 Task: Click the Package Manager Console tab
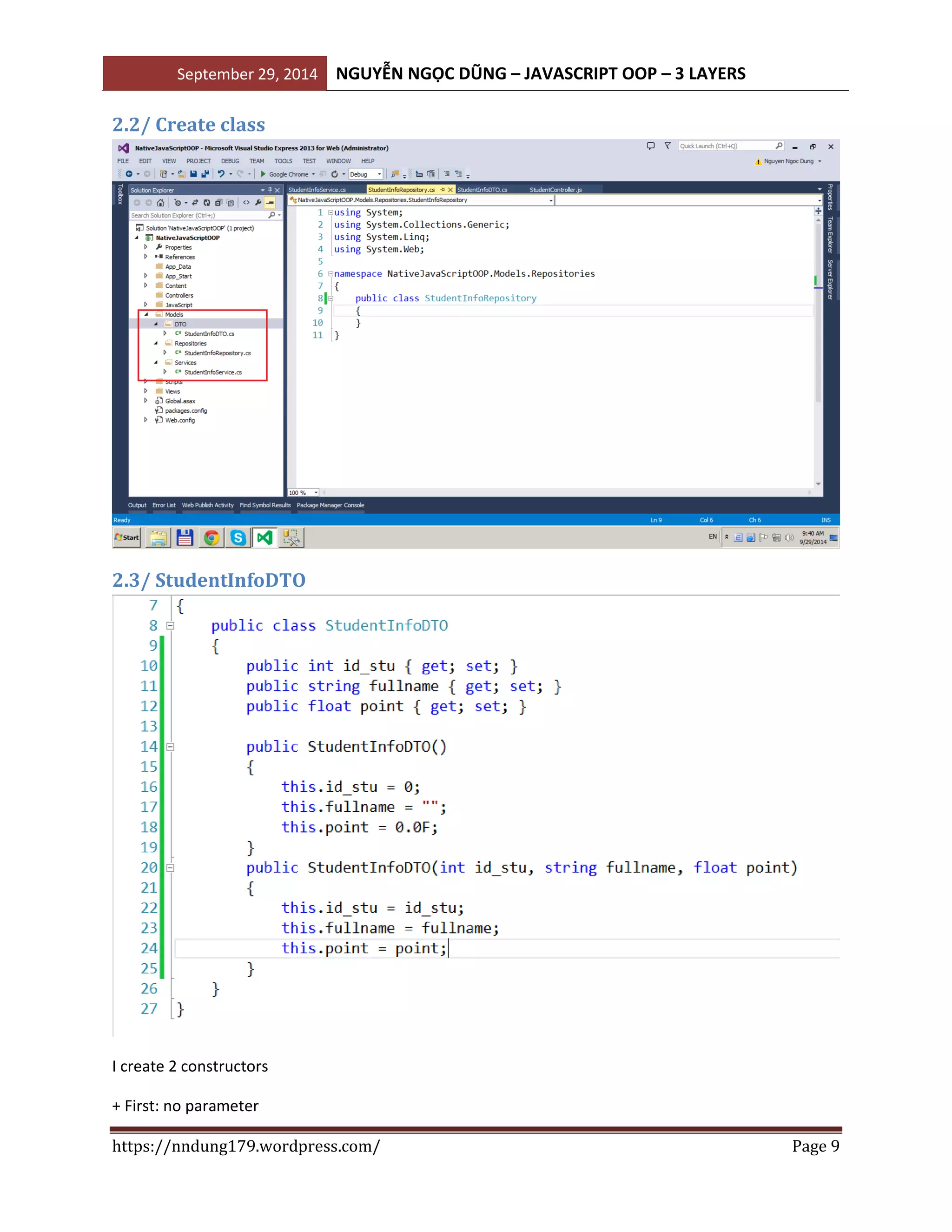pyautogui.click(x=331, y=505)
